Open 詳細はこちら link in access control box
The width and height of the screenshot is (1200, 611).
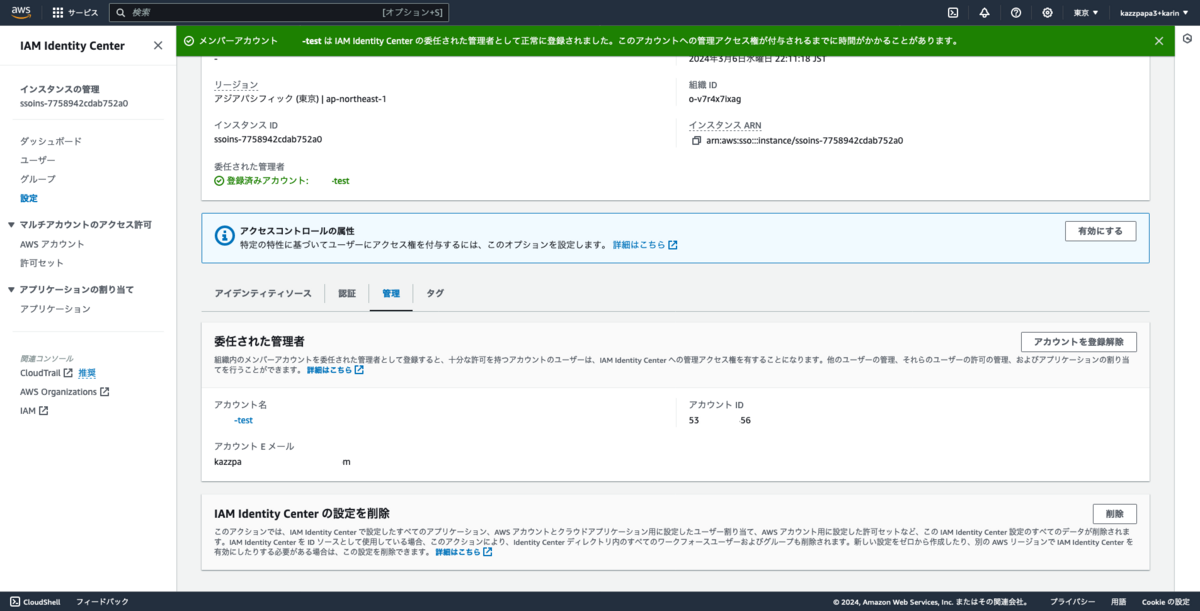coord(645,245)
